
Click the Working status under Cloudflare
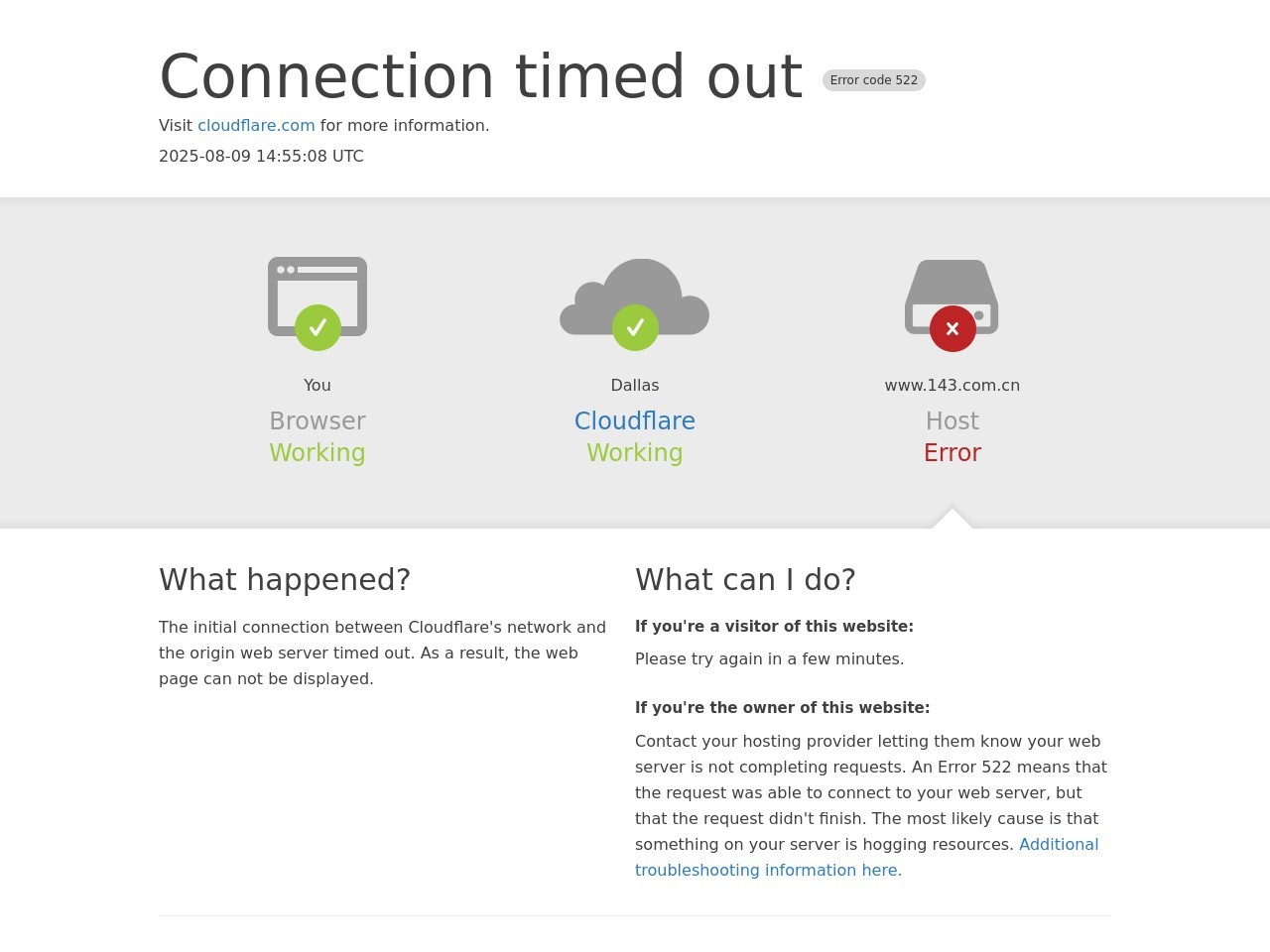point(635,453)
